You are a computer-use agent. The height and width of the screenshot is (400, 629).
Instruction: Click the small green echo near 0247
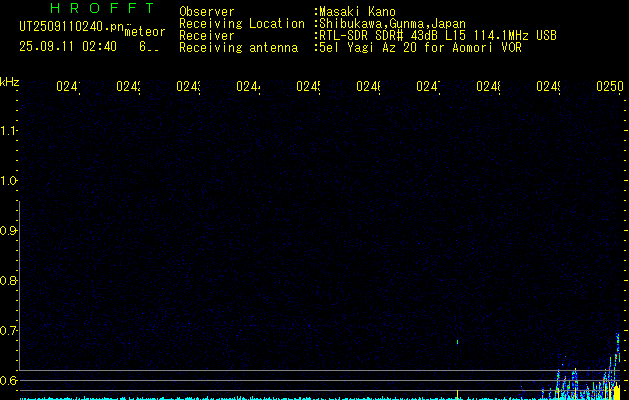pyautogui.click(x=457, y=342)
